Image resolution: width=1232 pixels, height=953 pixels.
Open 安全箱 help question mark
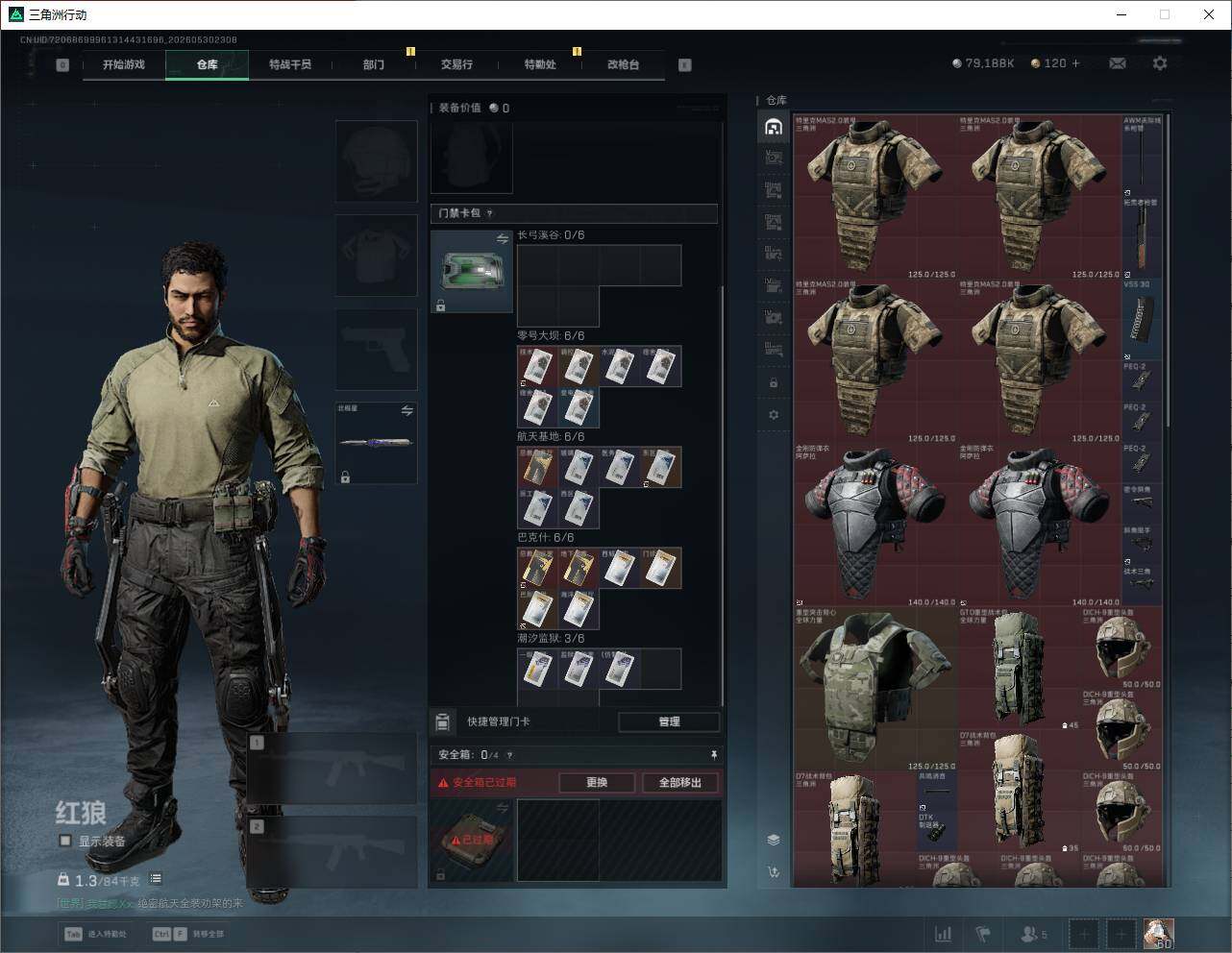509,756
